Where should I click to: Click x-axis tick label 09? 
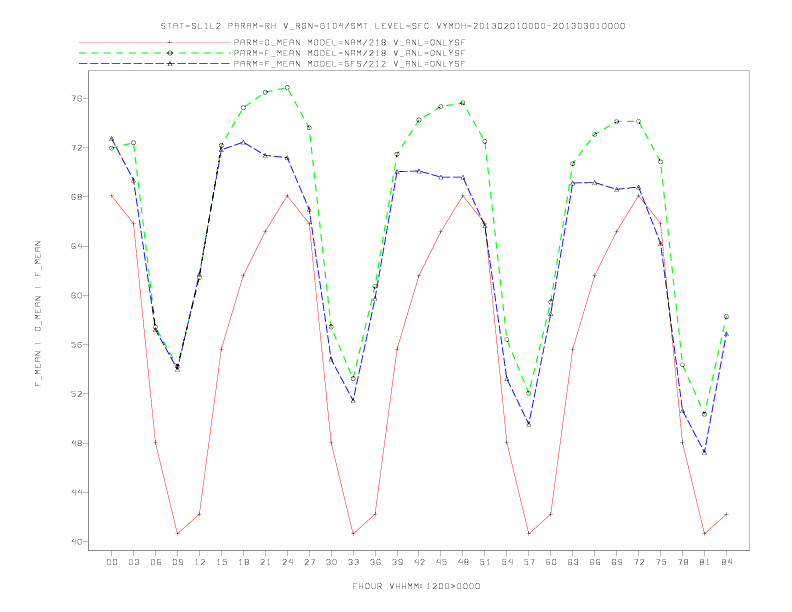pos(177,562)
